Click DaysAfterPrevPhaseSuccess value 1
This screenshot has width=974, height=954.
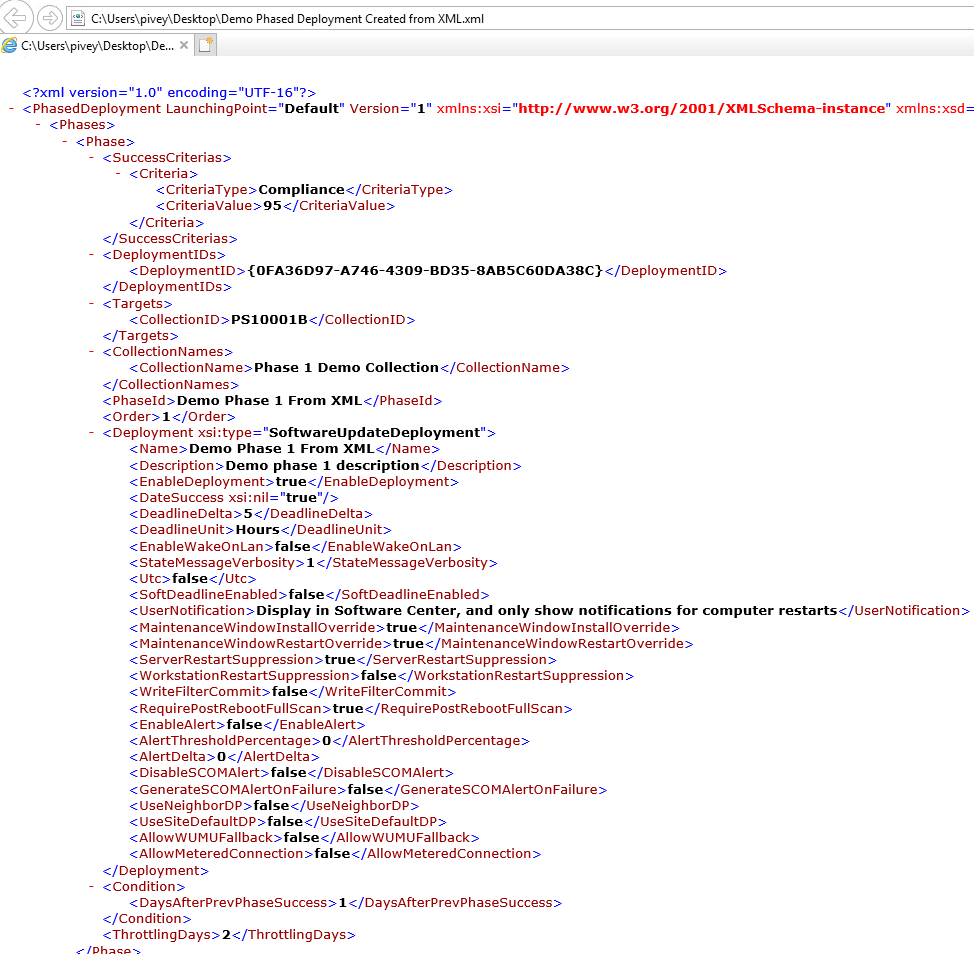click(x=343, y=903)
